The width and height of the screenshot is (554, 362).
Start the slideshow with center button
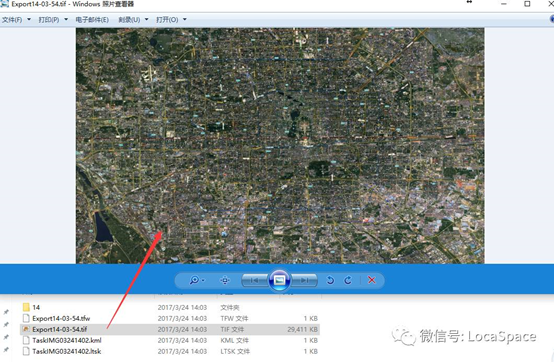tap(279, 280)
